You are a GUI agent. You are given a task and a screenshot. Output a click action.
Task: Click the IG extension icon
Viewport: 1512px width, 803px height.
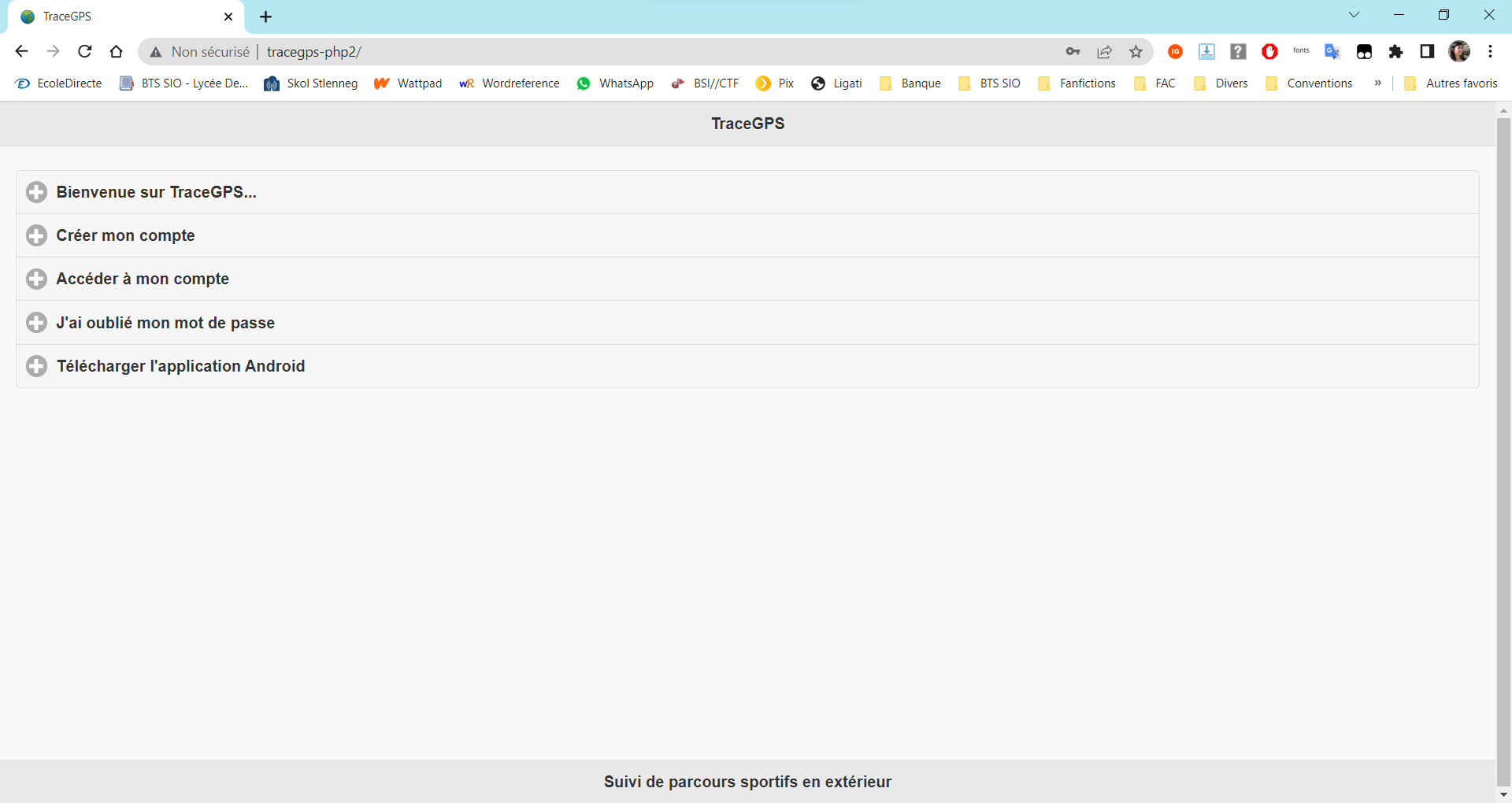(1175, 51)
